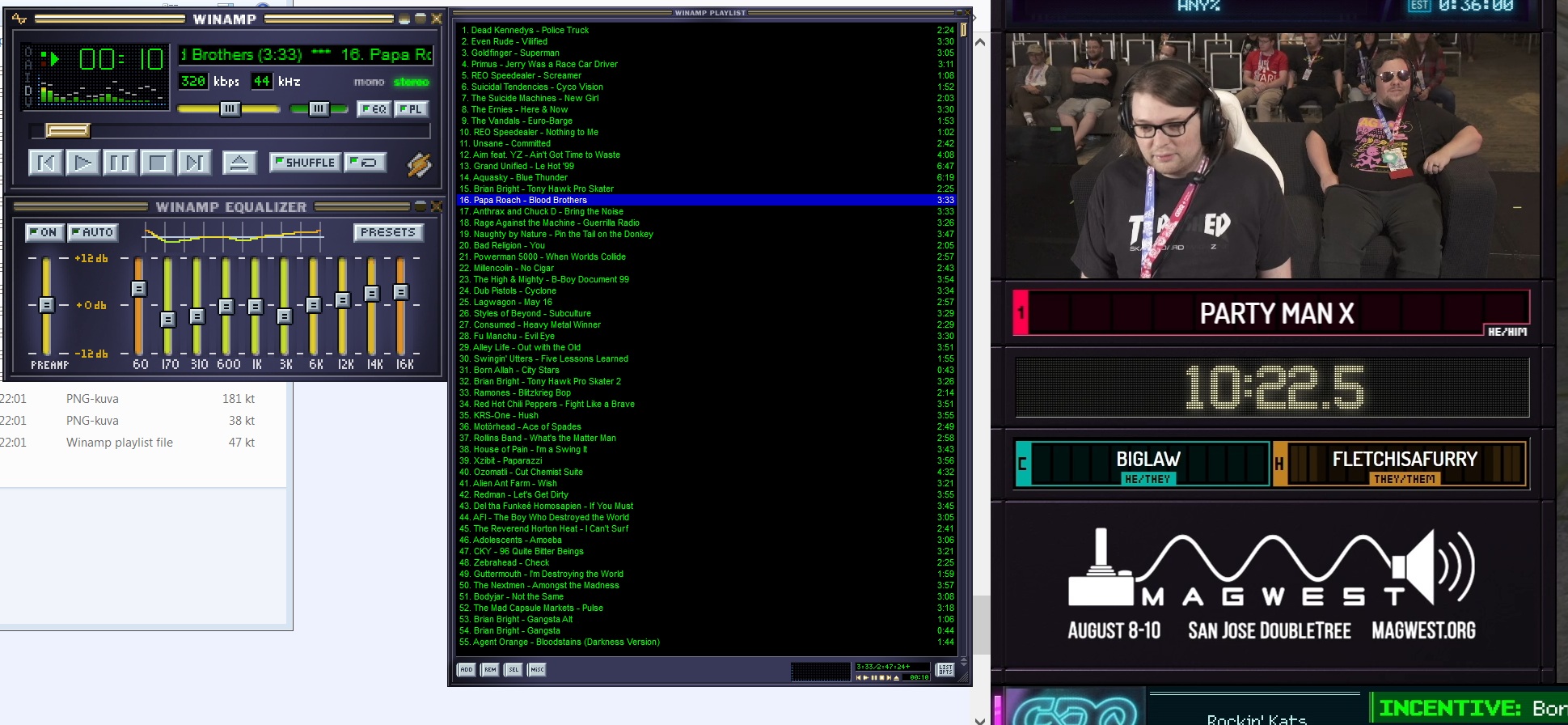Click the 16K equalizer band knob
Viewport: 1568px width, 725px height.
(401, 291)
